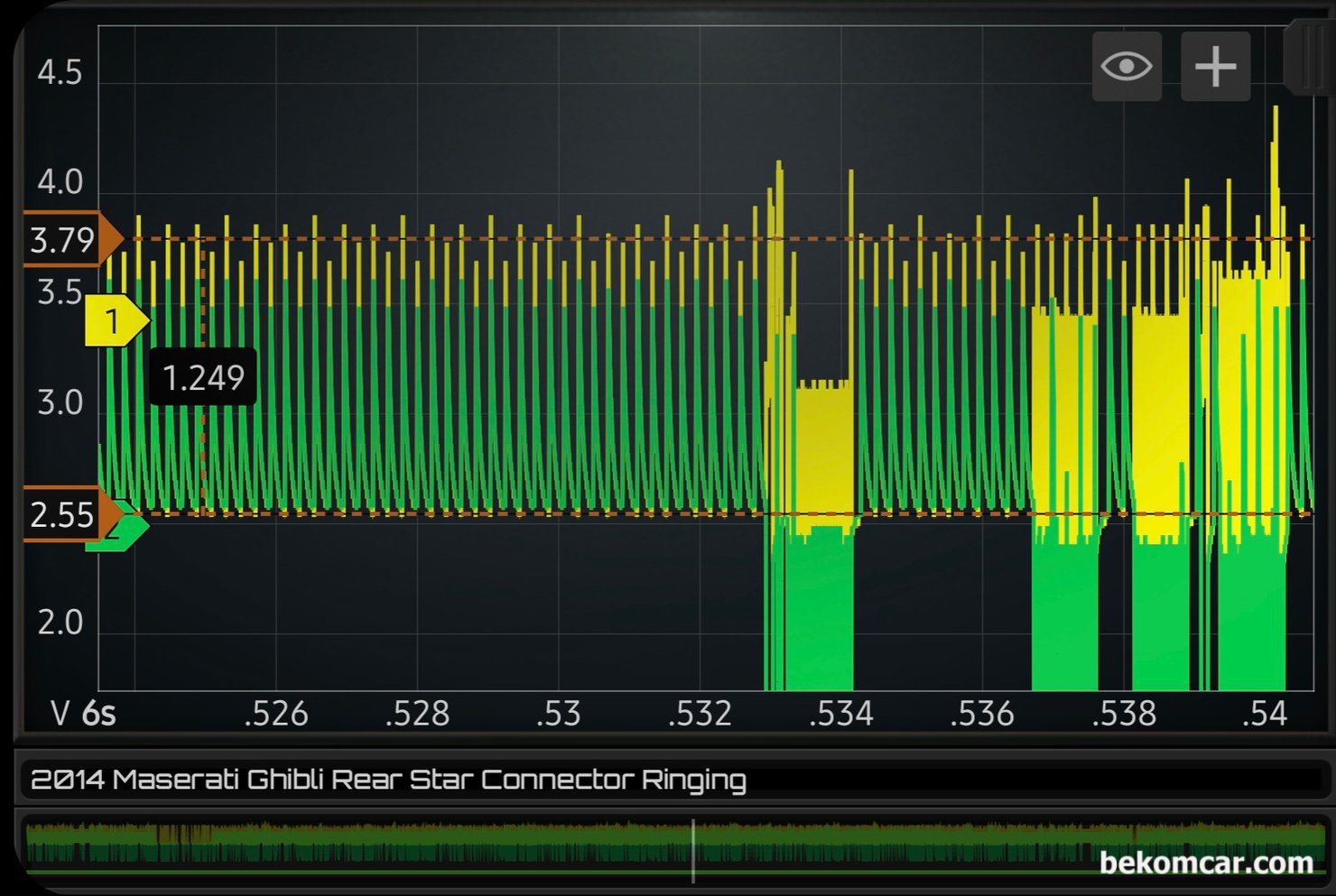Viewport: 1336px width, 896px height.
Task: Click the 1.249 cursor delta readout
Action: tap(203, 377)
